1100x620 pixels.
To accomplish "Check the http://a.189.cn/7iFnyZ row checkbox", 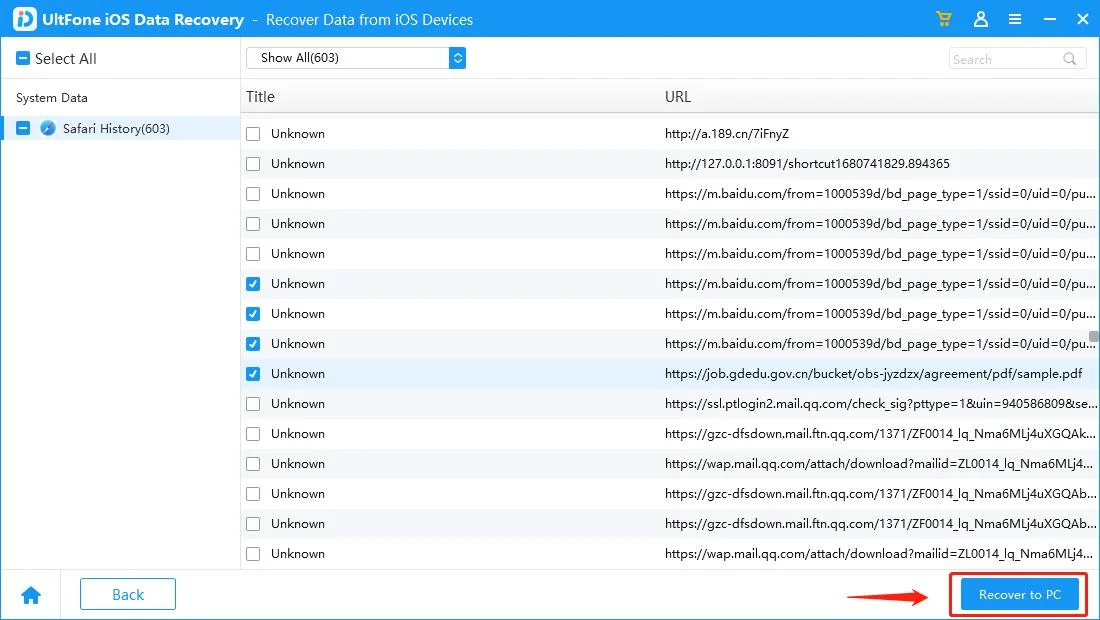I will coord(253,134).
